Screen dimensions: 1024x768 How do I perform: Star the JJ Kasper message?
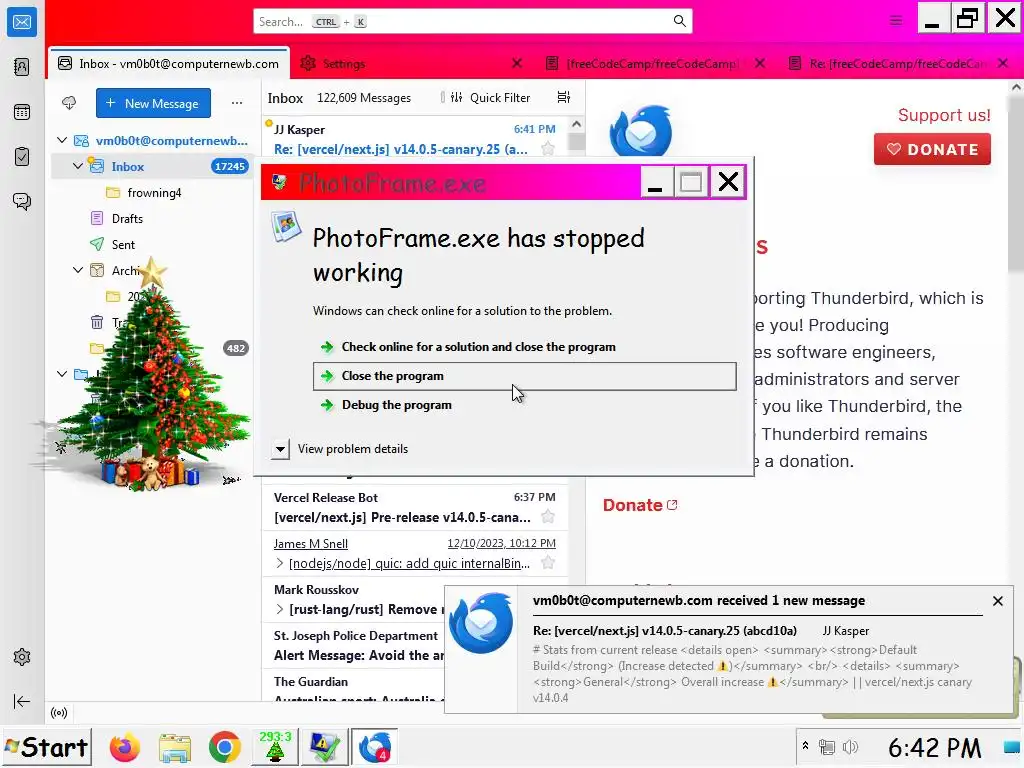[548, 149]
